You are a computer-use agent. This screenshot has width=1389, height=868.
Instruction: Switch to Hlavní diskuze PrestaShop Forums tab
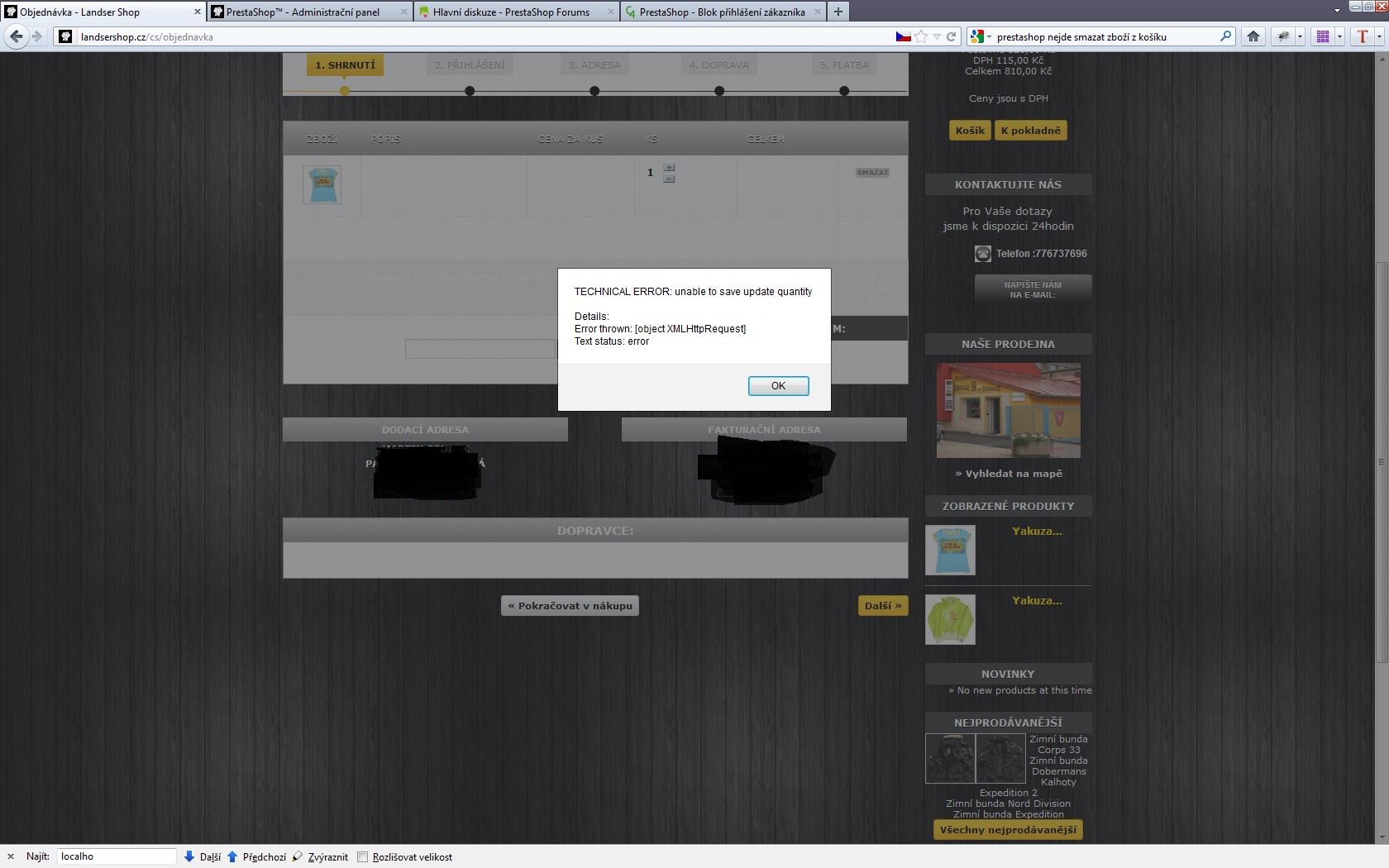pos(511,12)
